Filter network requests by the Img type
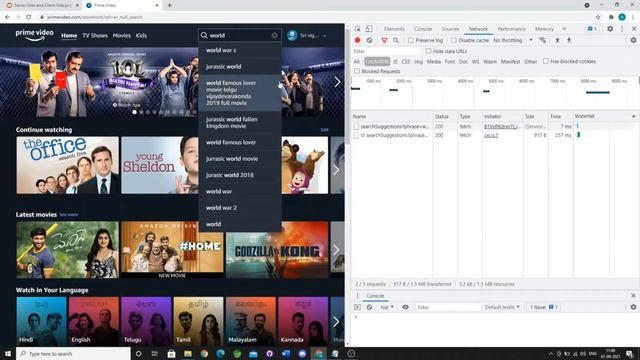The height and width of the screenshot is (360, 640). point(418,62)
